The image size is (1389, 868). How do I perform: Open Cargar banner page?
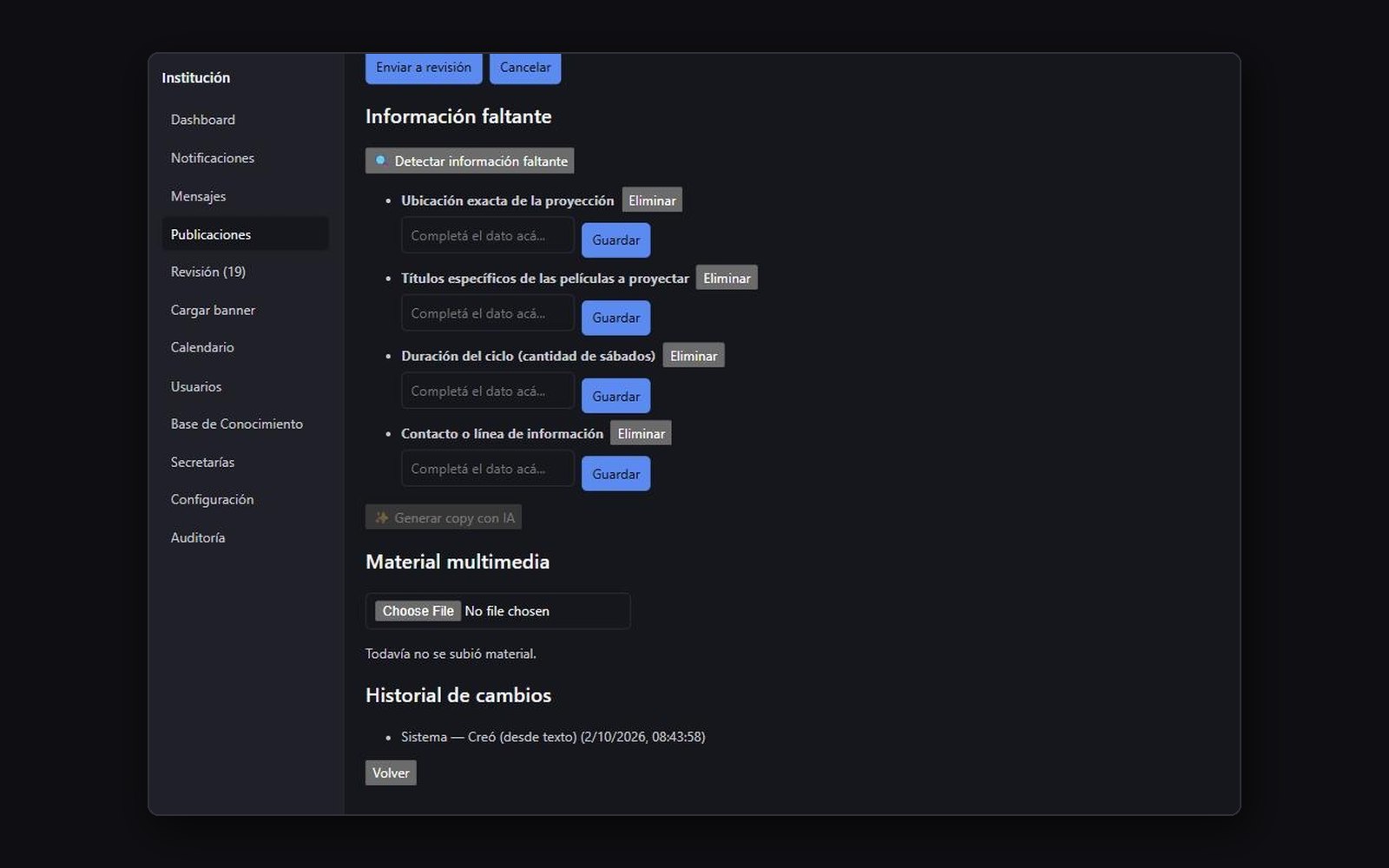pos(245,310)
